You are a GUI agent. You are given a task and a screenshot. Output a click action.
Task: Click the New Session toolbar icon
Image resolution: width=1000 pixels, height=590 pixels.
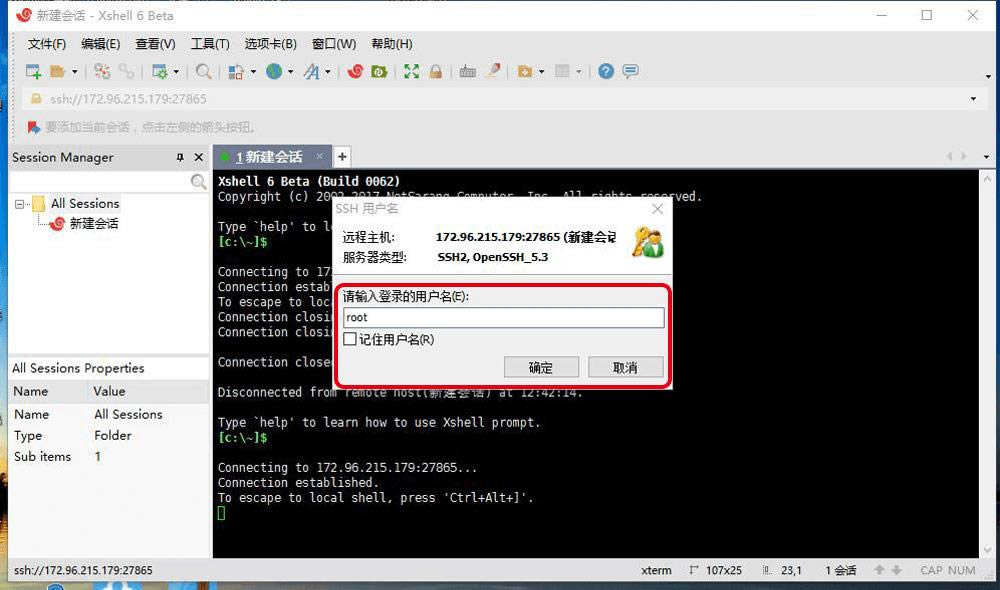(33, 71)
